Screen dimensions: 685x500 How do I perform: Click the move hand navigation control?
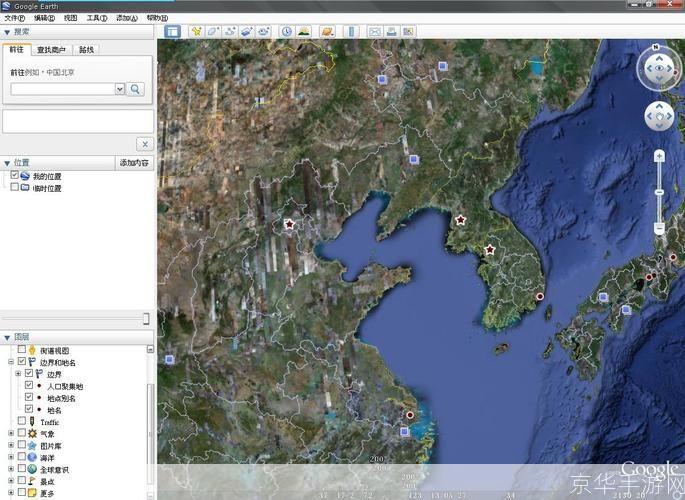659,116
